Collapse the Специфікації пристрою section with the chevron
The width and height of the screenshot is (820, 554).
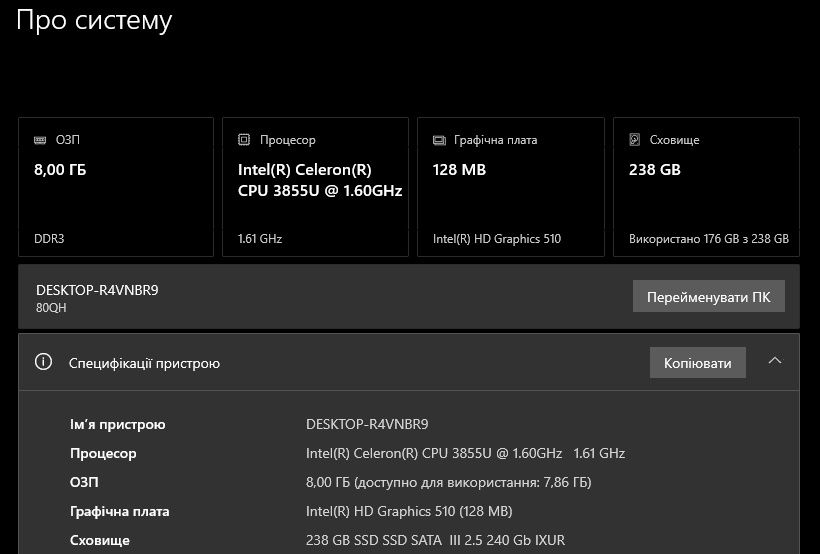[x=775, y=362]
